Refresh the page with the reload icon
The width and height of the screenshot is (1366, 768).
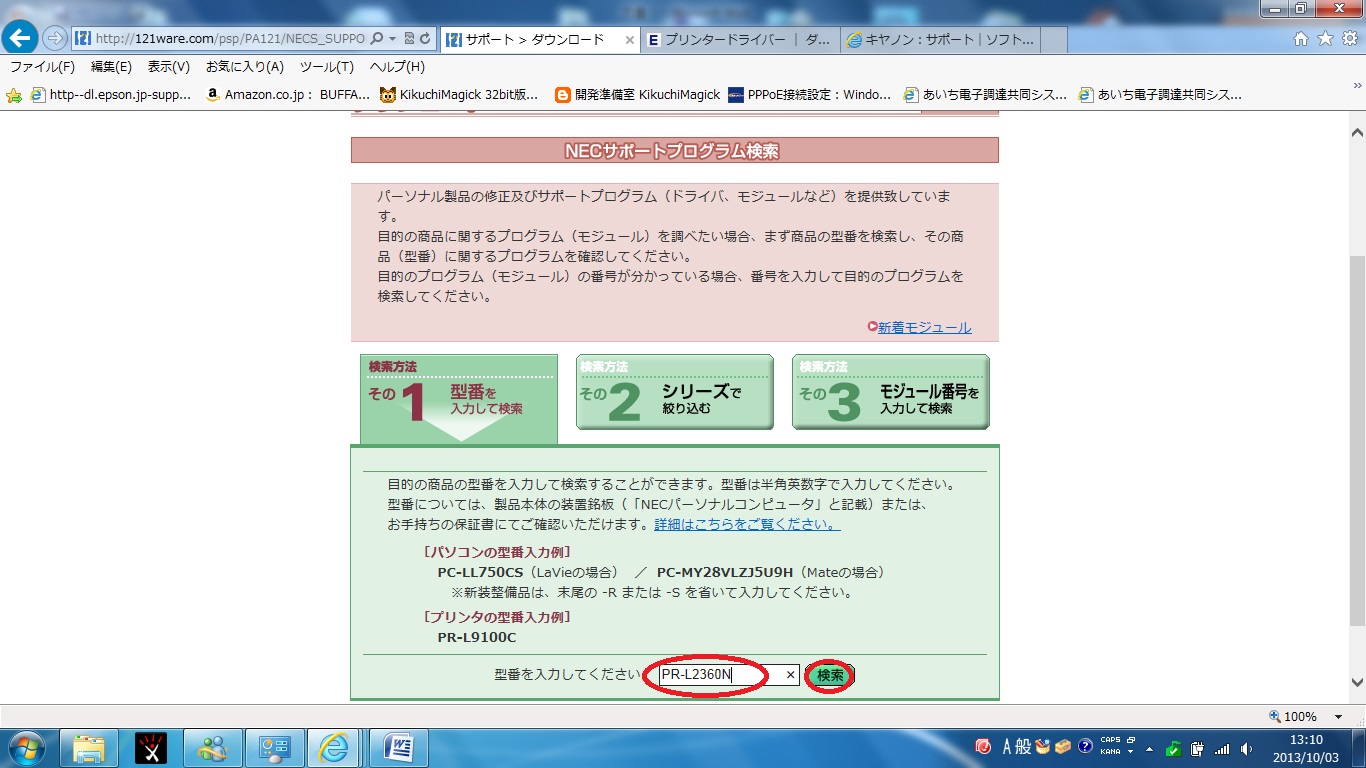pos(426,39)
